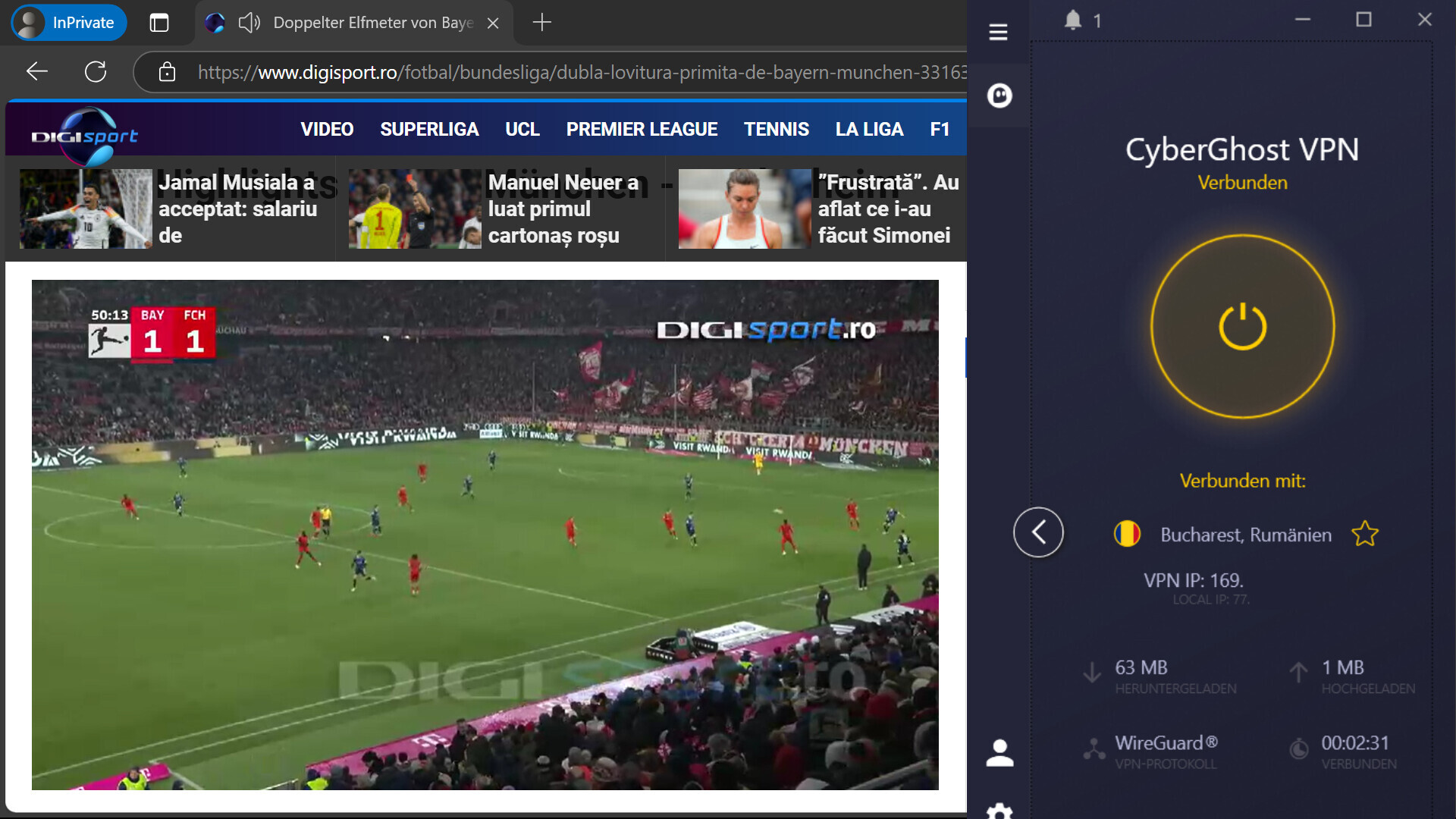Screen dimensions: 1456x819
Task: Maximize the CyberGhost window
Action: tap(1363, 20)
